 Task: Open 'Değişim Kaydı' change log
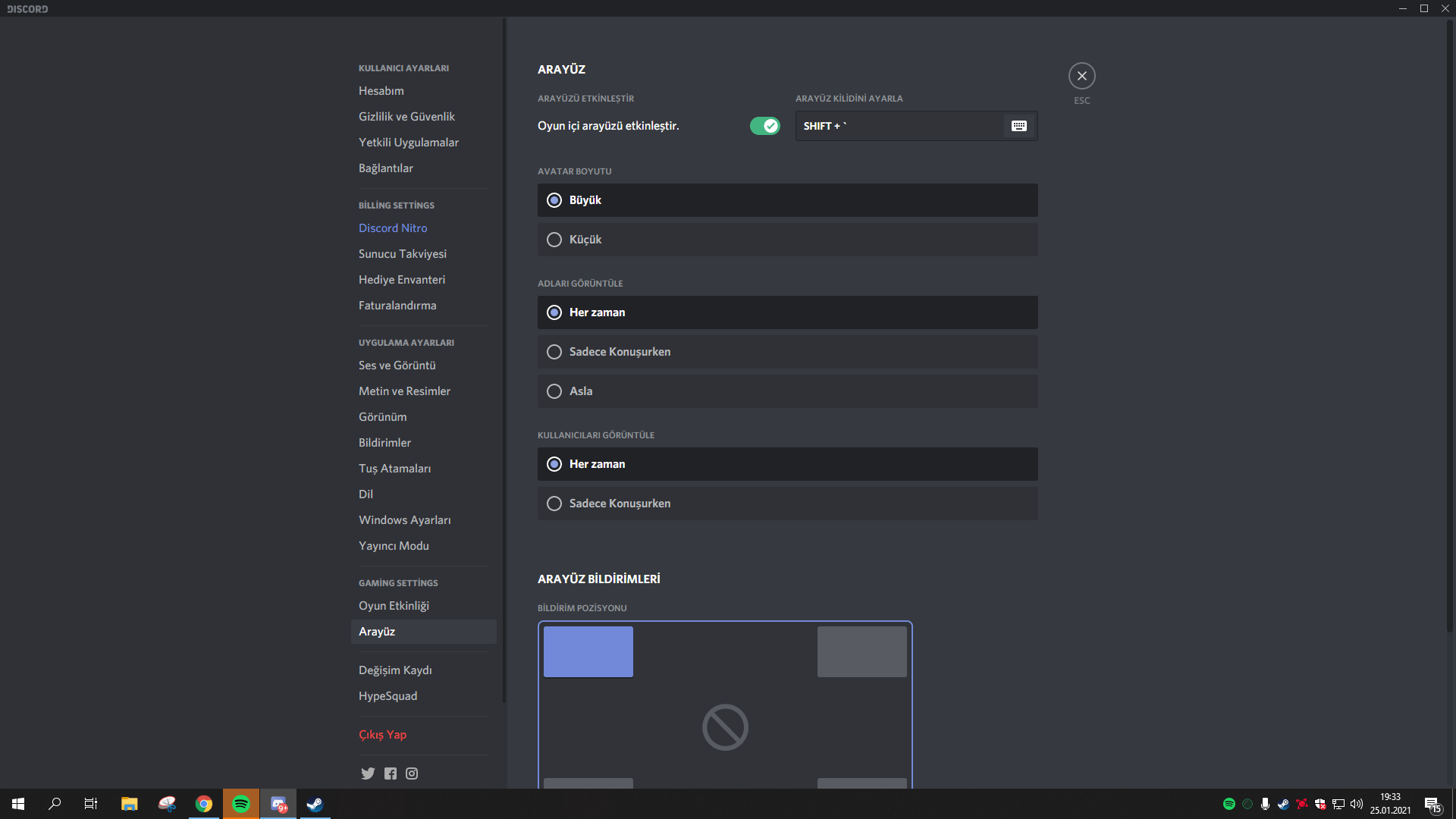[423, 670]
